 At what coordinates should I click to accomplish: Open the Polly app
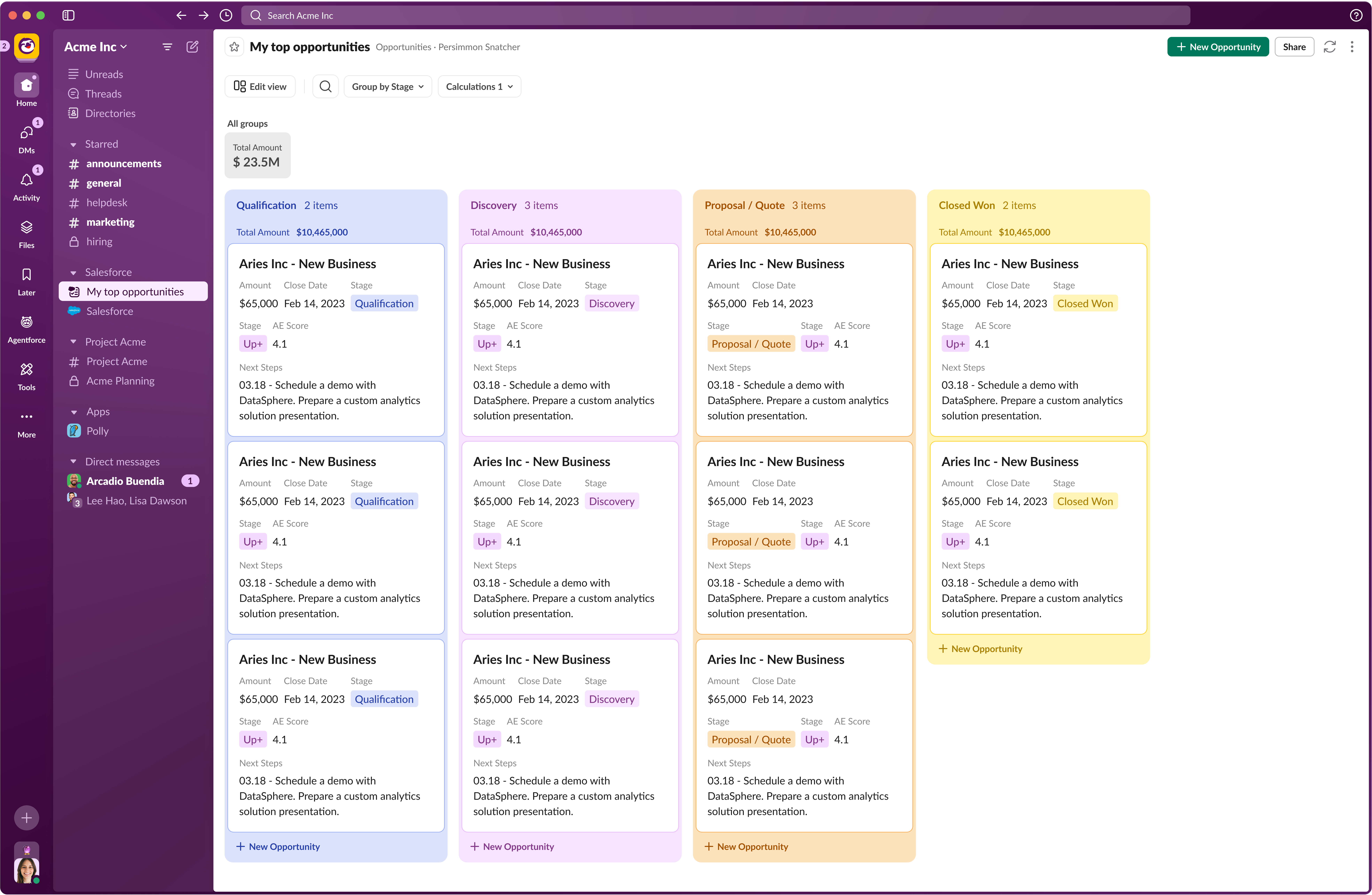[133, 431]
